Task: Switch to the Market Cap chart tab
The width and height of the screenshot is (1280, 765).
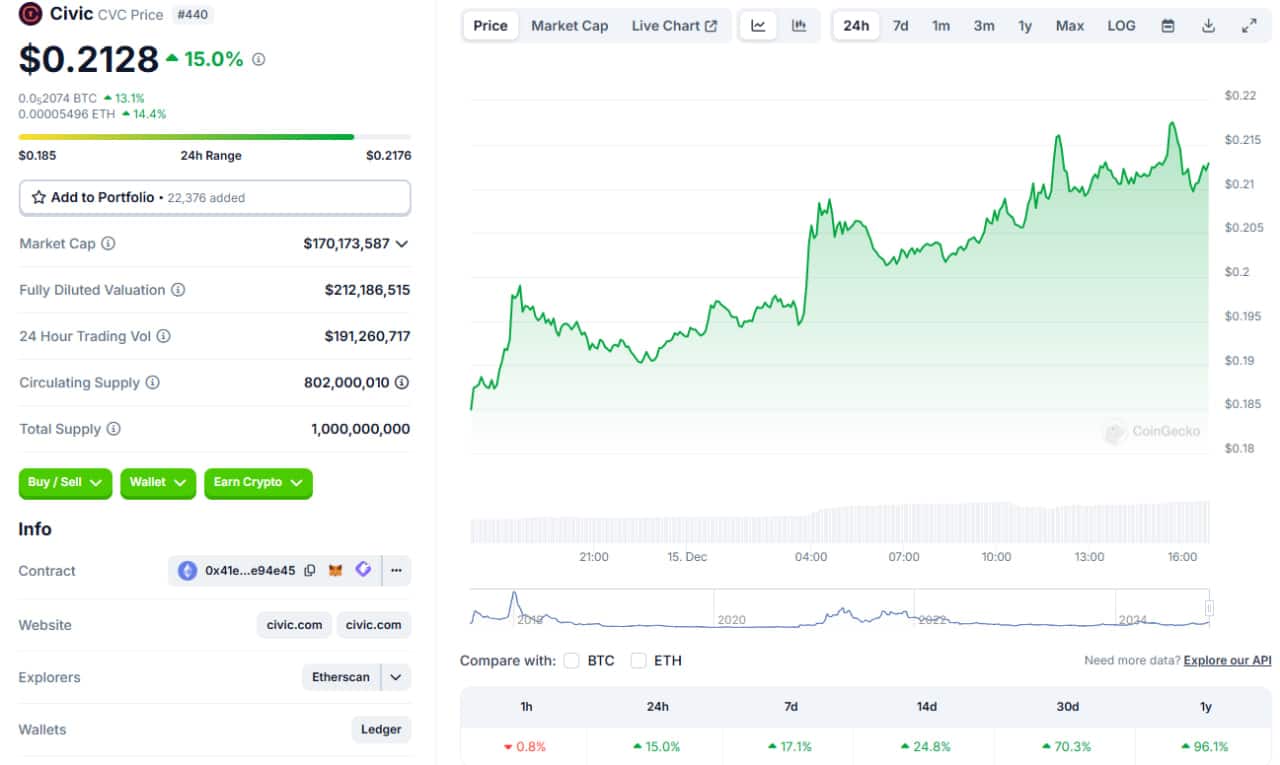Action: point(569,26)
